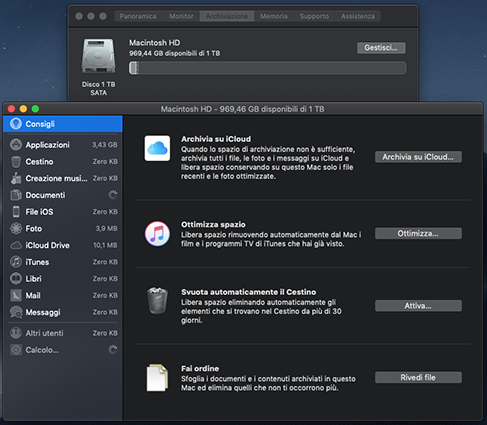The image size is (487, 425).
Task: Click the Documenti sidebar icon
Action: click(16, 195)
